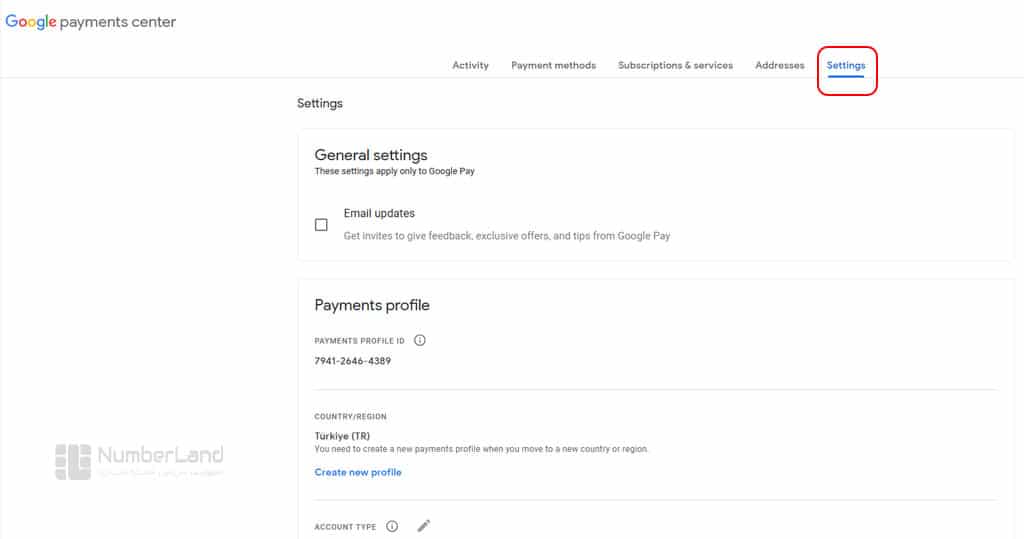Select the Settings tab
The image size is (1024, 539).
pyautogui.click(x=846, y=65)
